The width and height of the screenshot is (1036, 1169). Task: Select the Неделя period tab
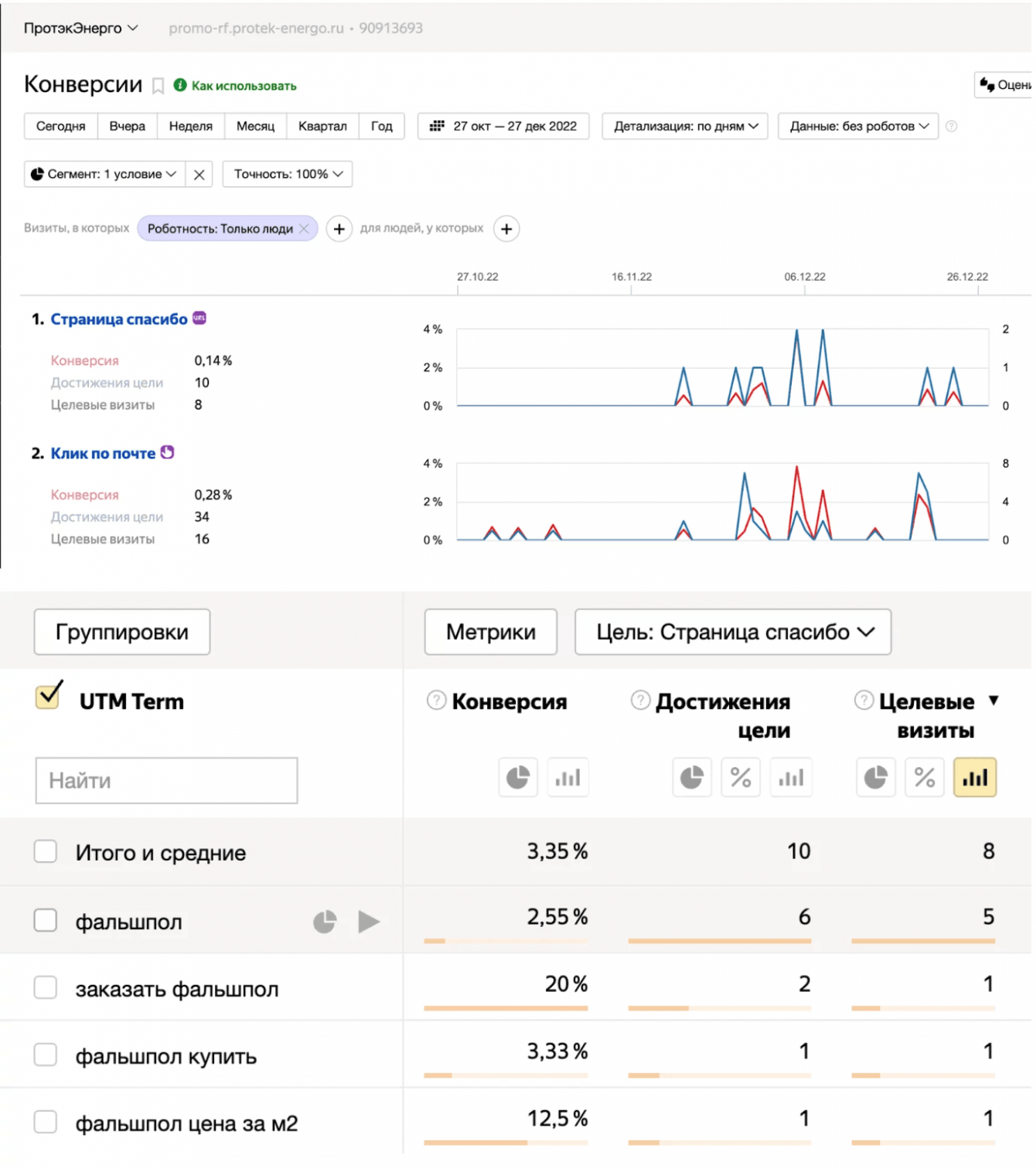[x=190, y=126]
